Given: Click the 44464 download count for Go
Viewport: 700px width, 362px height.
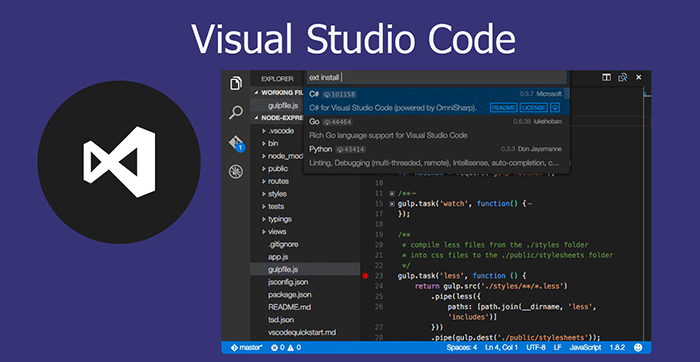Looking at the screenshot, I should click(338, 122).
